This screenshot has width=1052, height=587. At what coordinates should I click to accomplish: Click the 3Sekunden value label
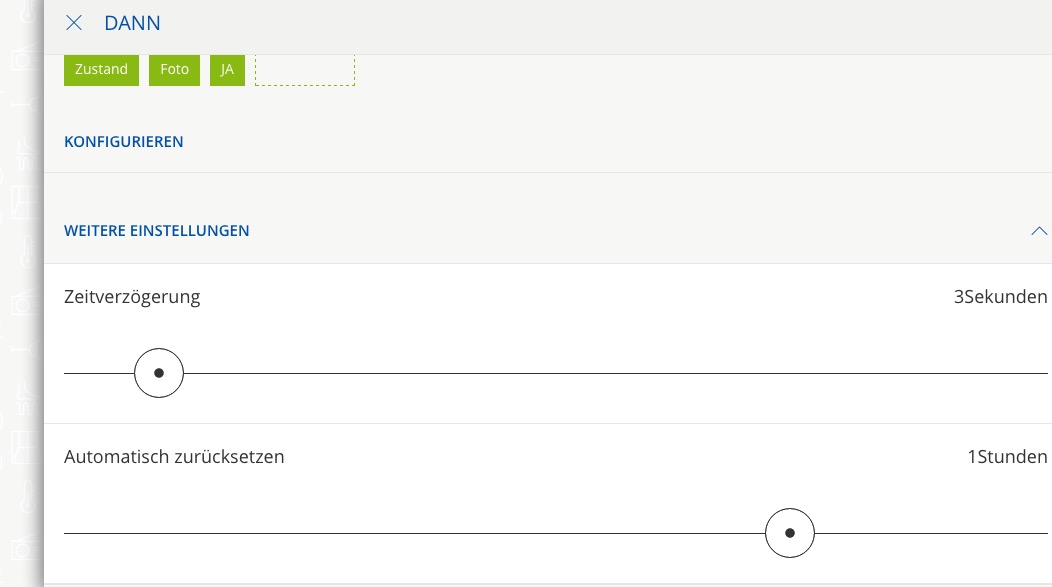(x=1000, y=297)
